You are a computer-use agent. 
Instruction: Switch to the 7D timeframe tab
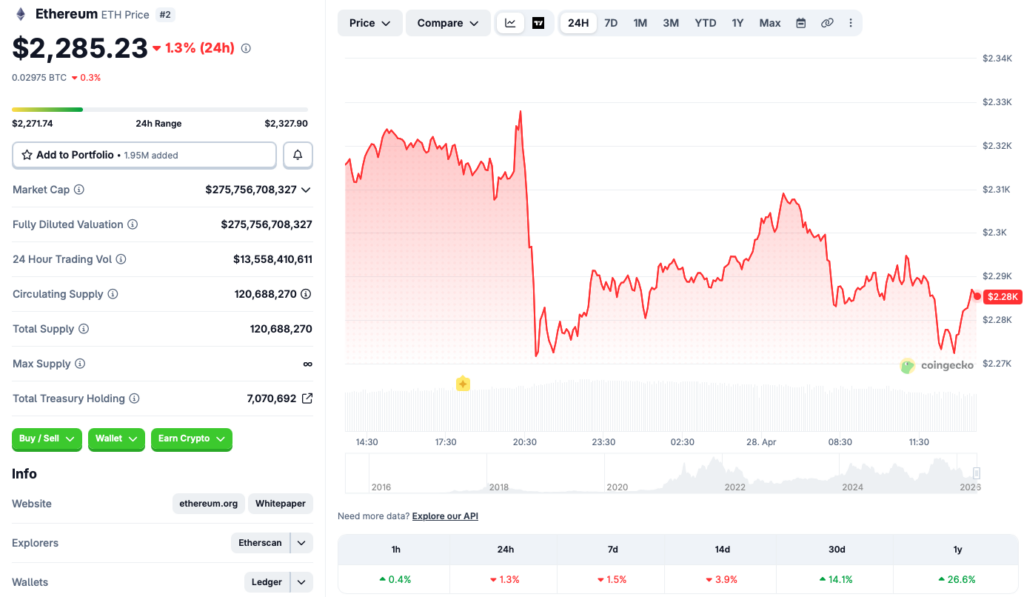(610, 22)
